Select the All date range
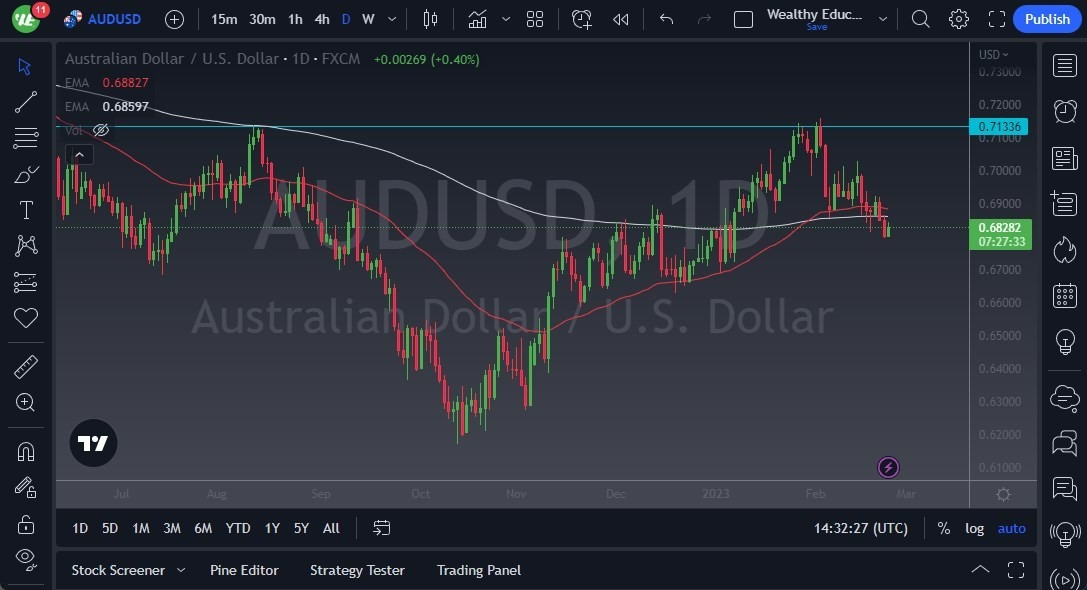Viewport: 1087px width, 590px height. (x=331, y=528)
